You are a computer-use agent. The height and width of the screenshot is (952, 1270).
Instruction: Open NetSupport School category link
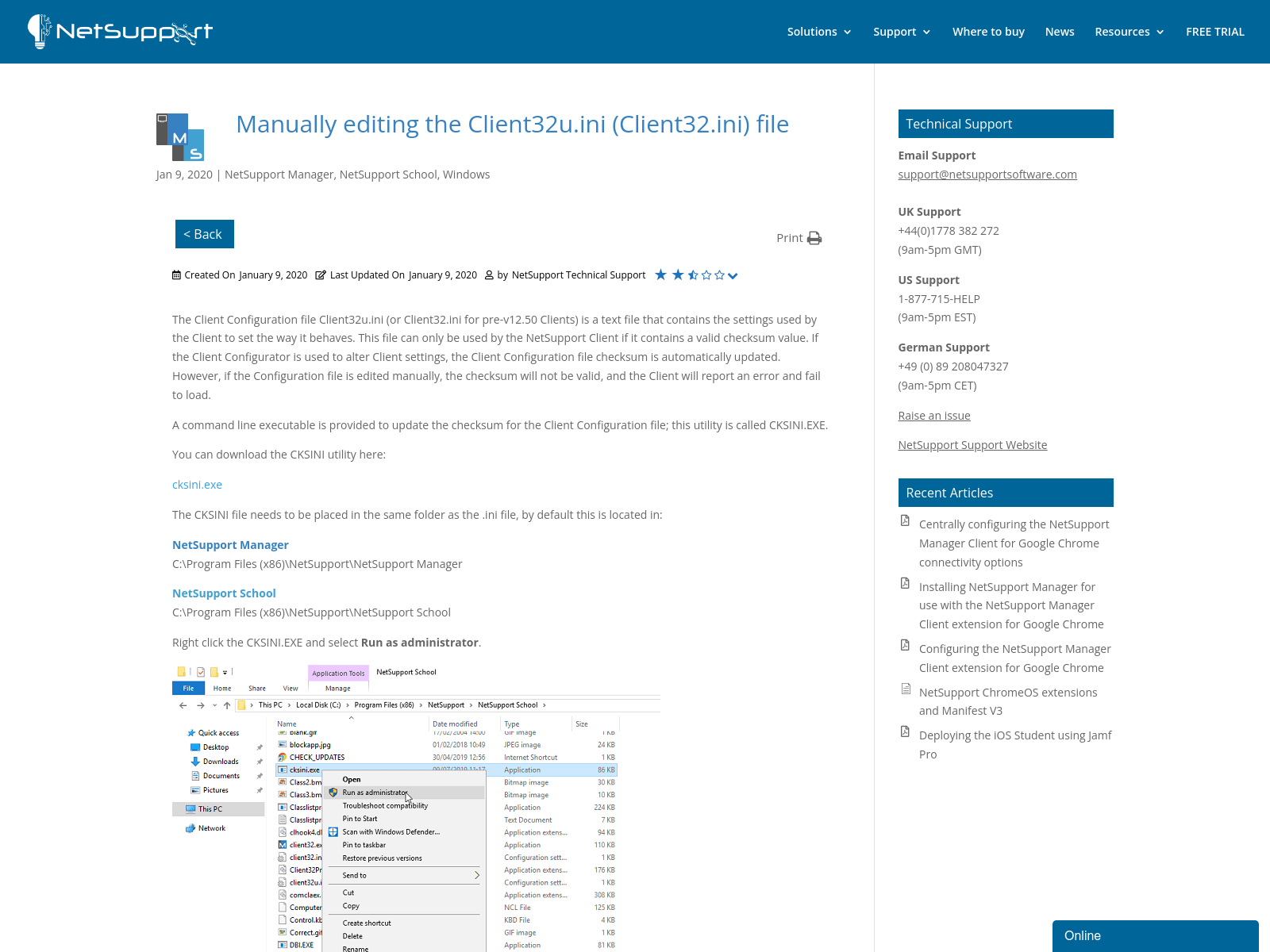388,175
